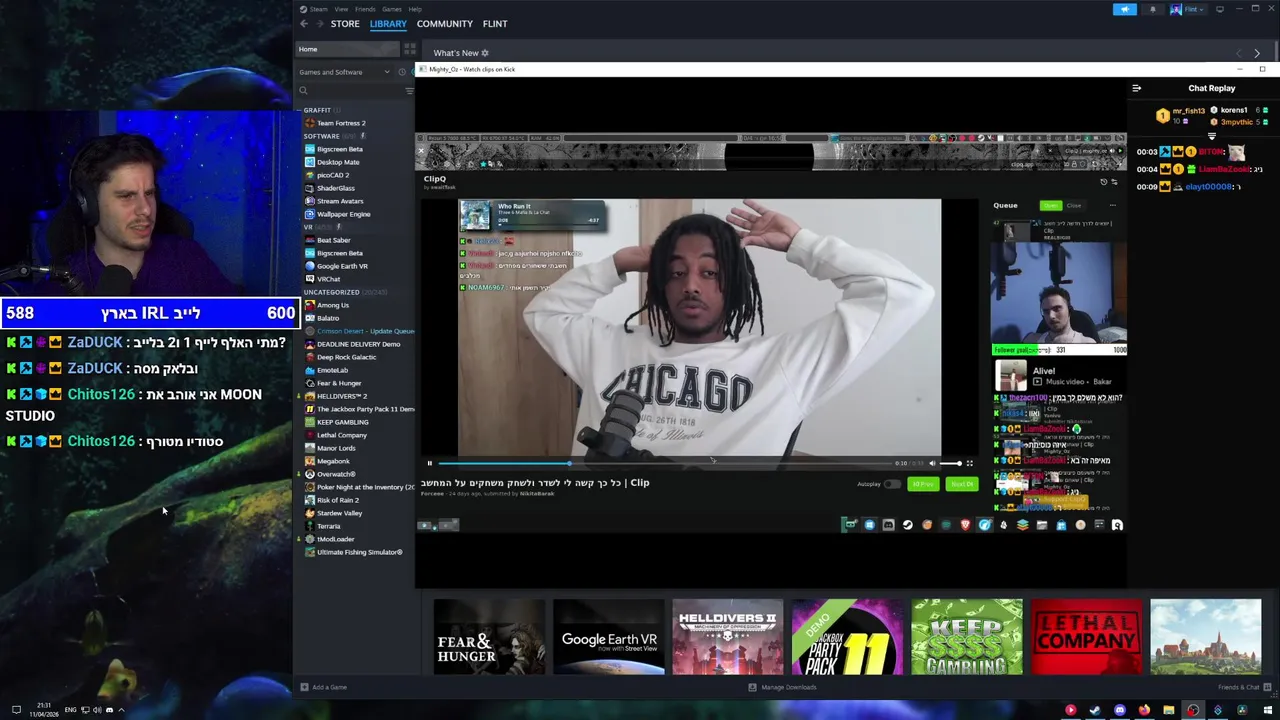Switch to the COMMUNITY tab
This screenshot has width=1280, height=720.
pos(445,24)
